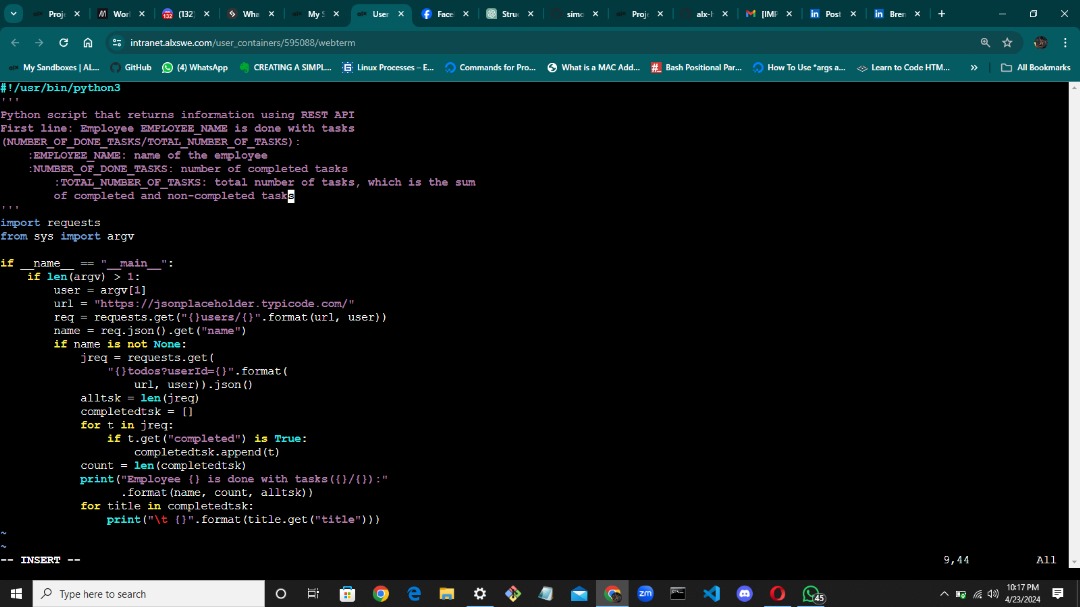Open Chrome three-dot menu

coord(1065,43)
